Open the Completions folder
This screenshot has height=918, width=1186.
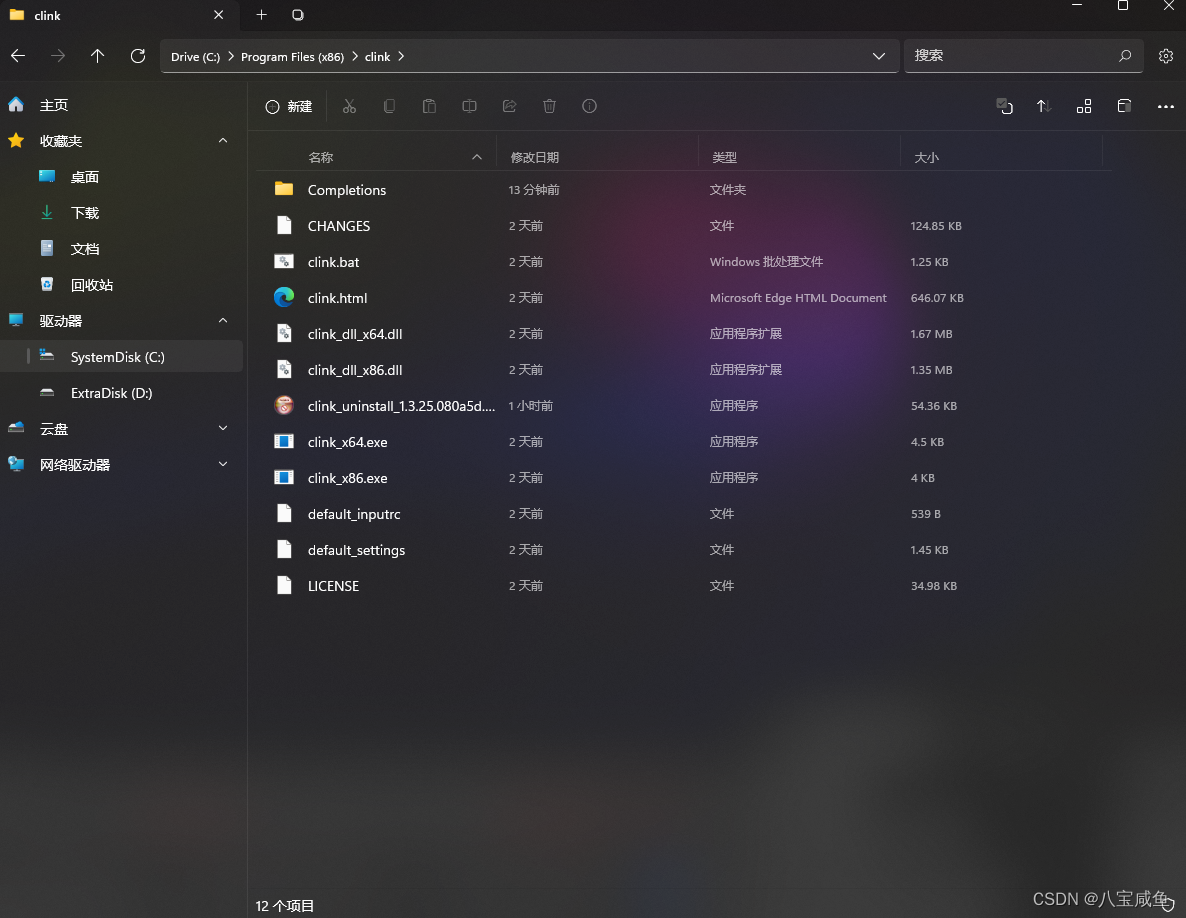346,189
